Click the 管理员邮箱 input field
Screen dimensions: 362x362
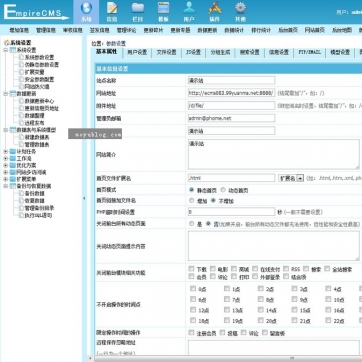(x=231, y=118)
